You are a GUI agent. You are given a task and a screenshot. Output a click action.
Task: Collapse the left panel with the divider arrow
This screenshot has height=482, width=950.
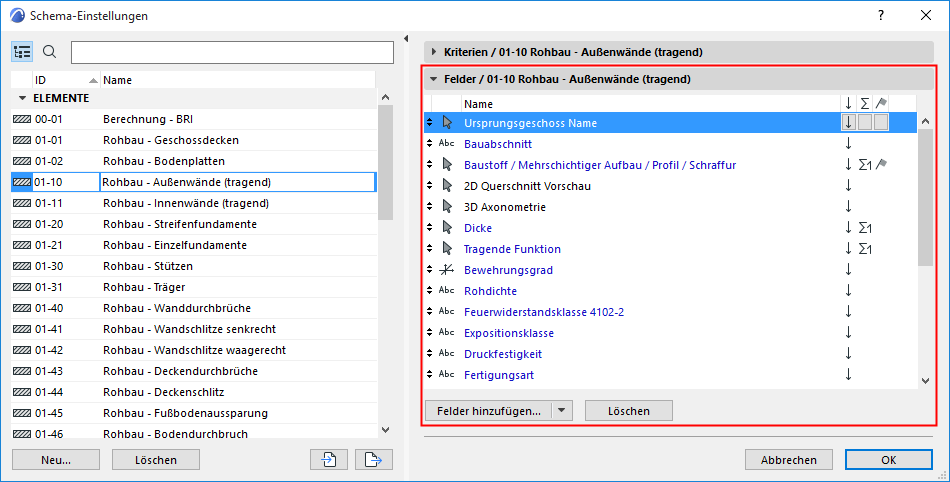[406, 39]
